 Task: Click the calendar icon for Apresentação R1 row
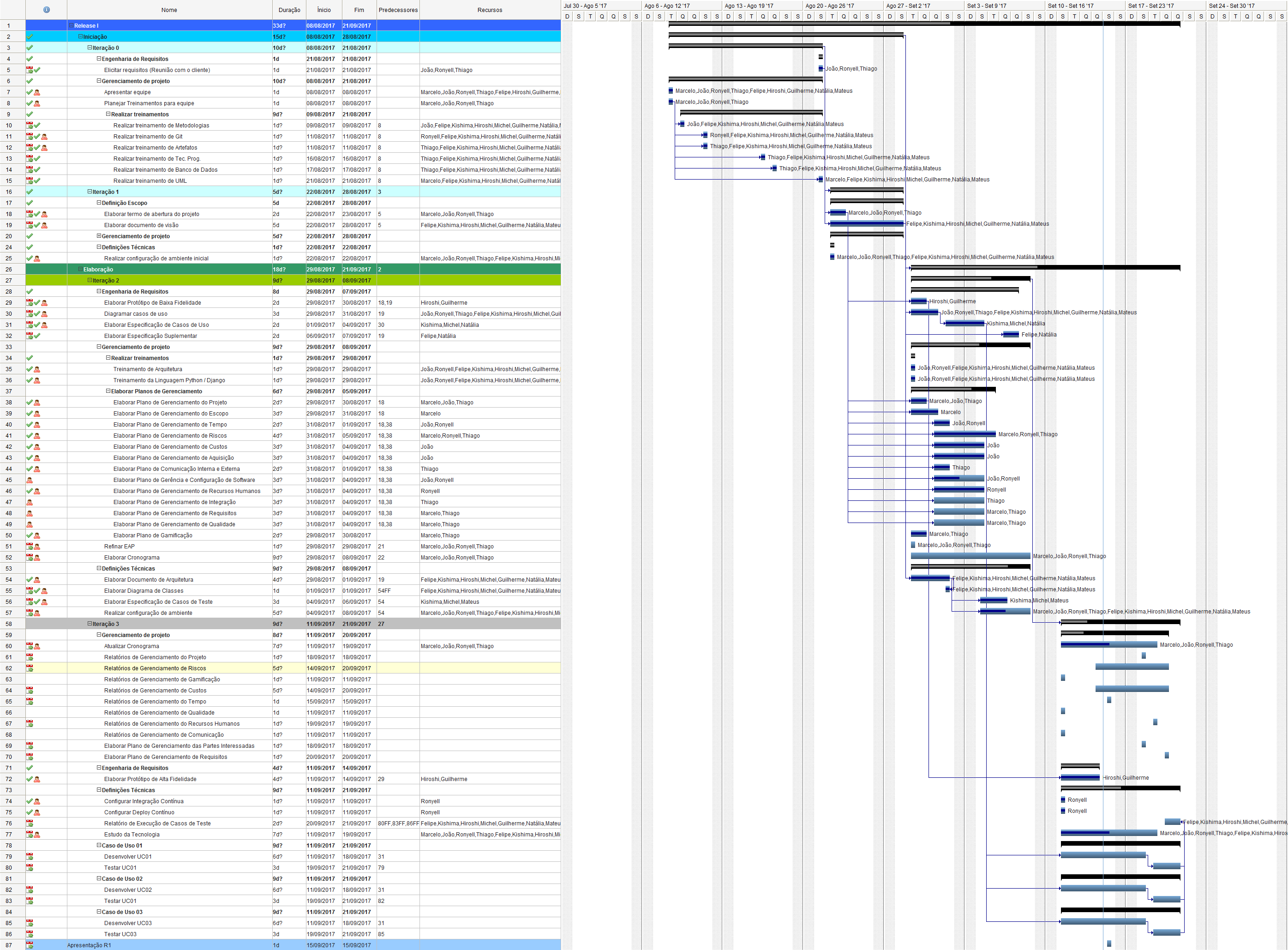coord(30,945)
